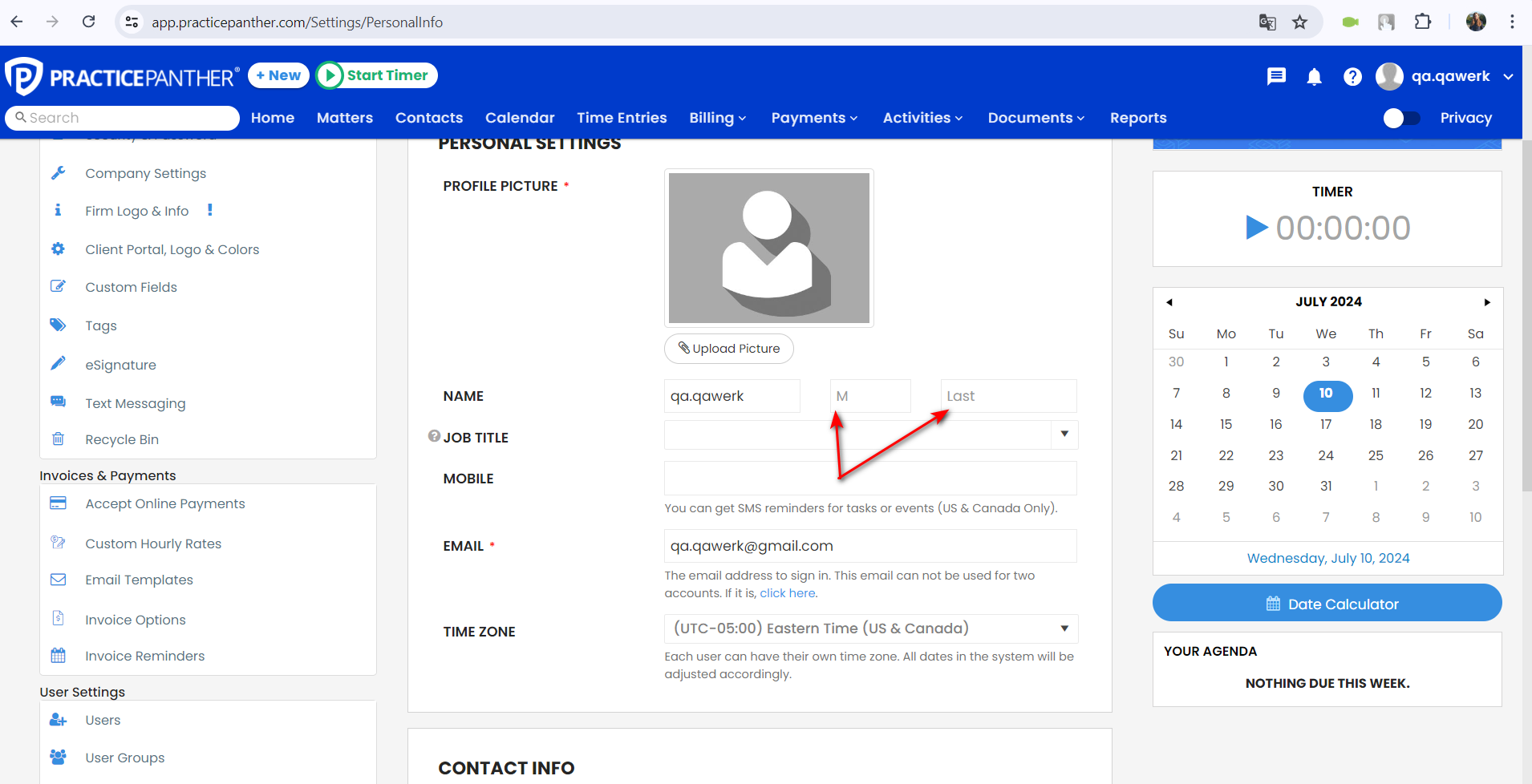This screenshot has height=784, width=1532.
Task: Start the timer with the blue play triangle
Action: pos(1256,228)
